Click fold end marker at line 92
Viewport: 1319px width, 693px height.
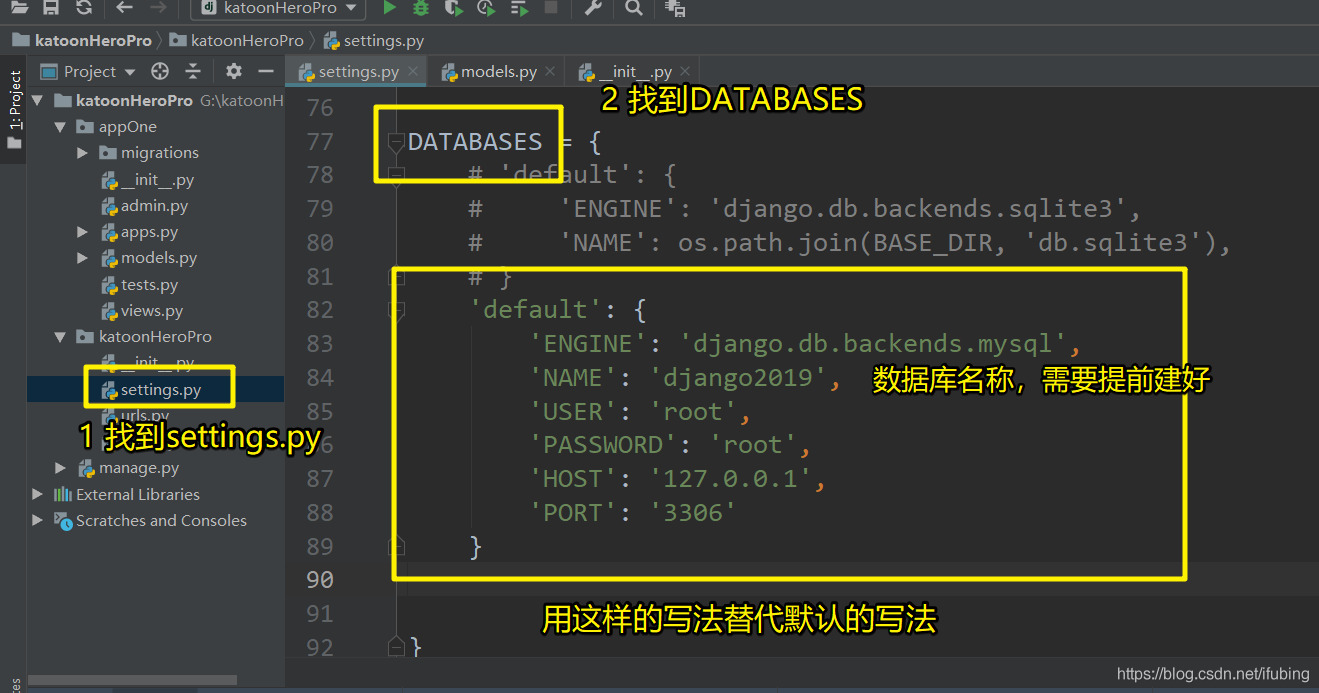[x=396, y=647]
